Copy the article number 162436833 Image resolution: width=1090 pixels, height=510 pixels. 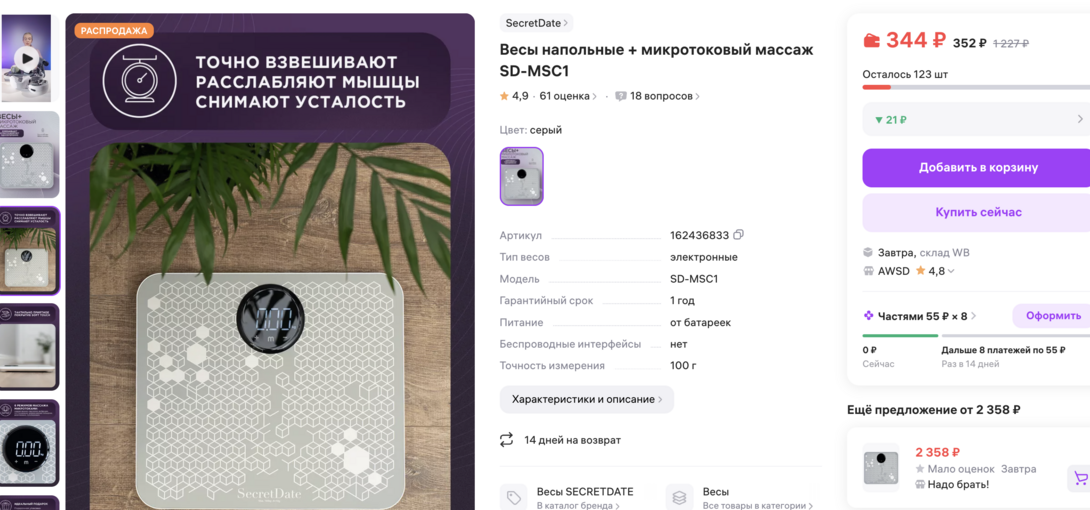(738, 235)
